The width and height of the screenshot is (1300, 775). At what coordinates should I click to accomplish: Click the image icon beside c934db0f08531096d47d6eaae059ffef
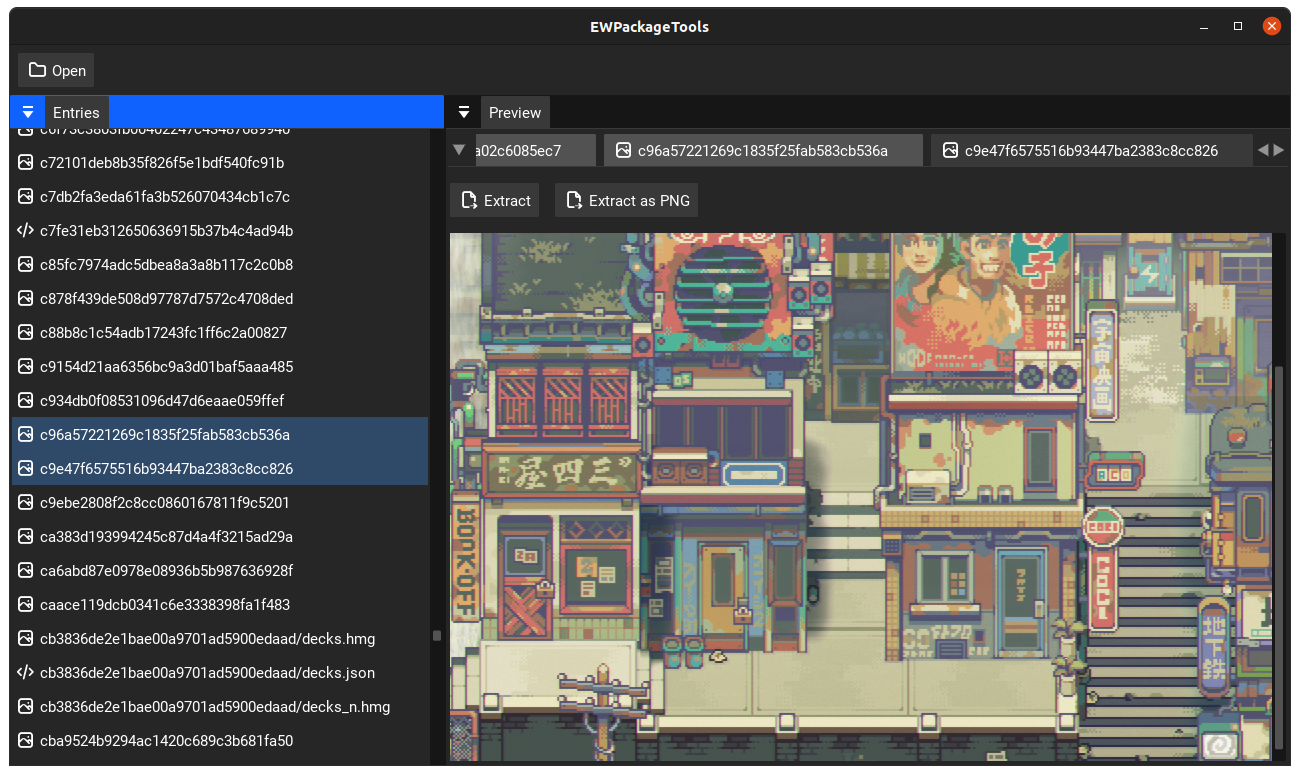click(x=26, y=400)
